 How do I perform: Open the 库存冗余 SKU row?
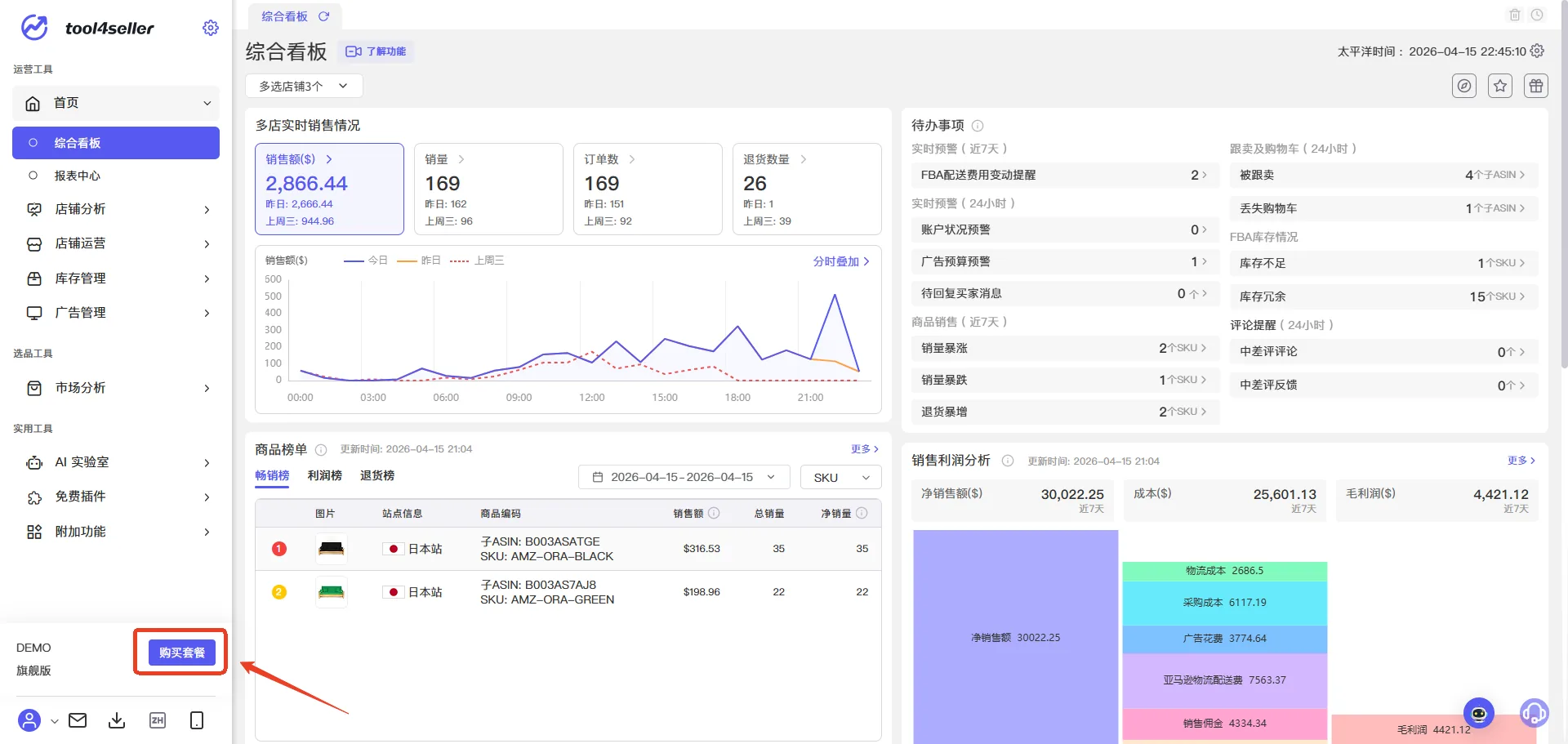click(x=1383, y=296)
